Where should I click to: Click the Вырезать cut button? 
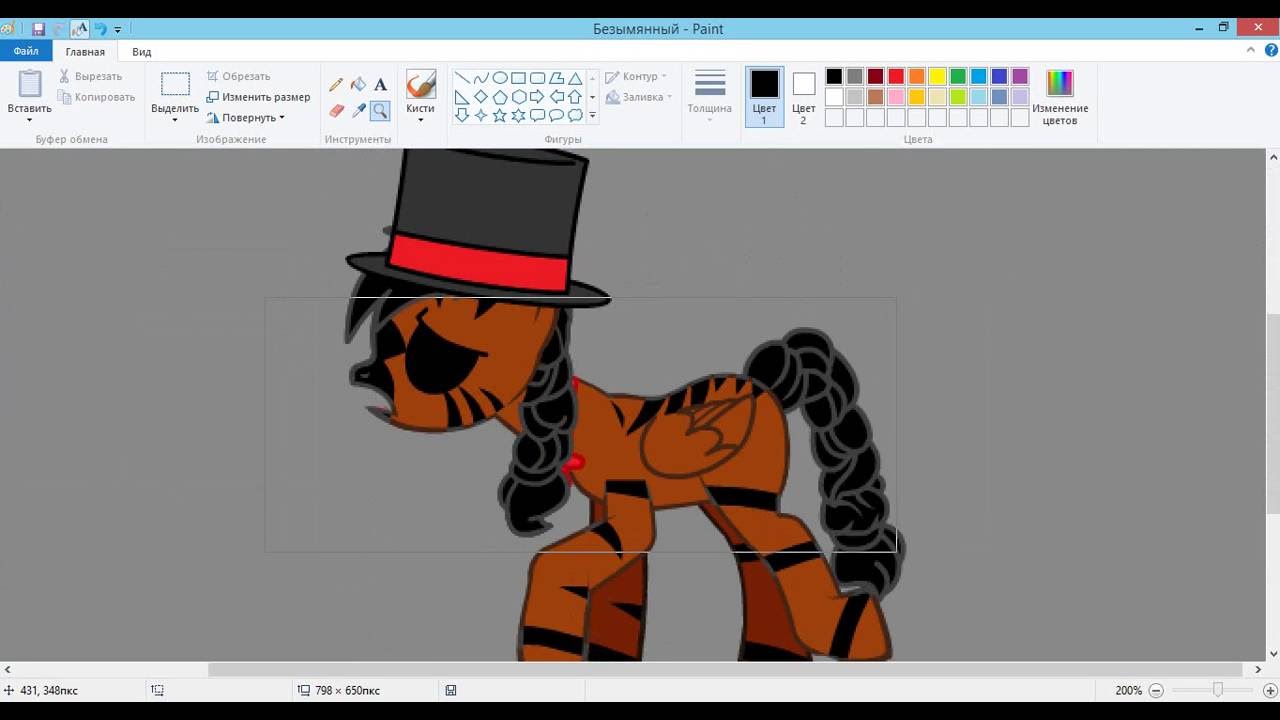[x=90, y=76]
